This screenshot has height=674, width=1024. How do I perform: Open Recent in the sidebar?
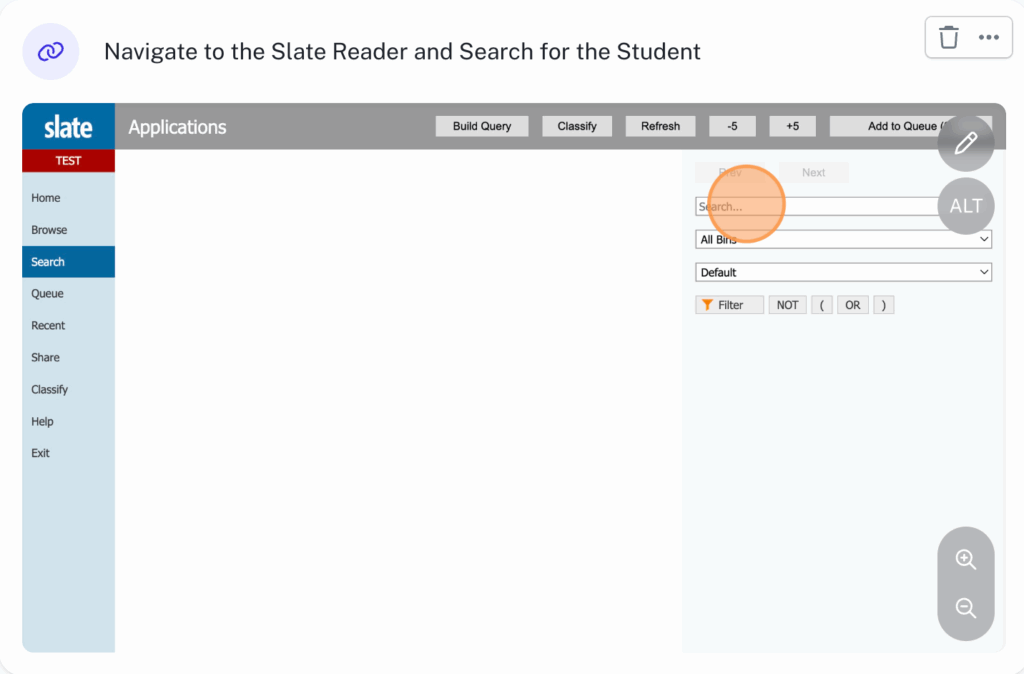(48, 326)
